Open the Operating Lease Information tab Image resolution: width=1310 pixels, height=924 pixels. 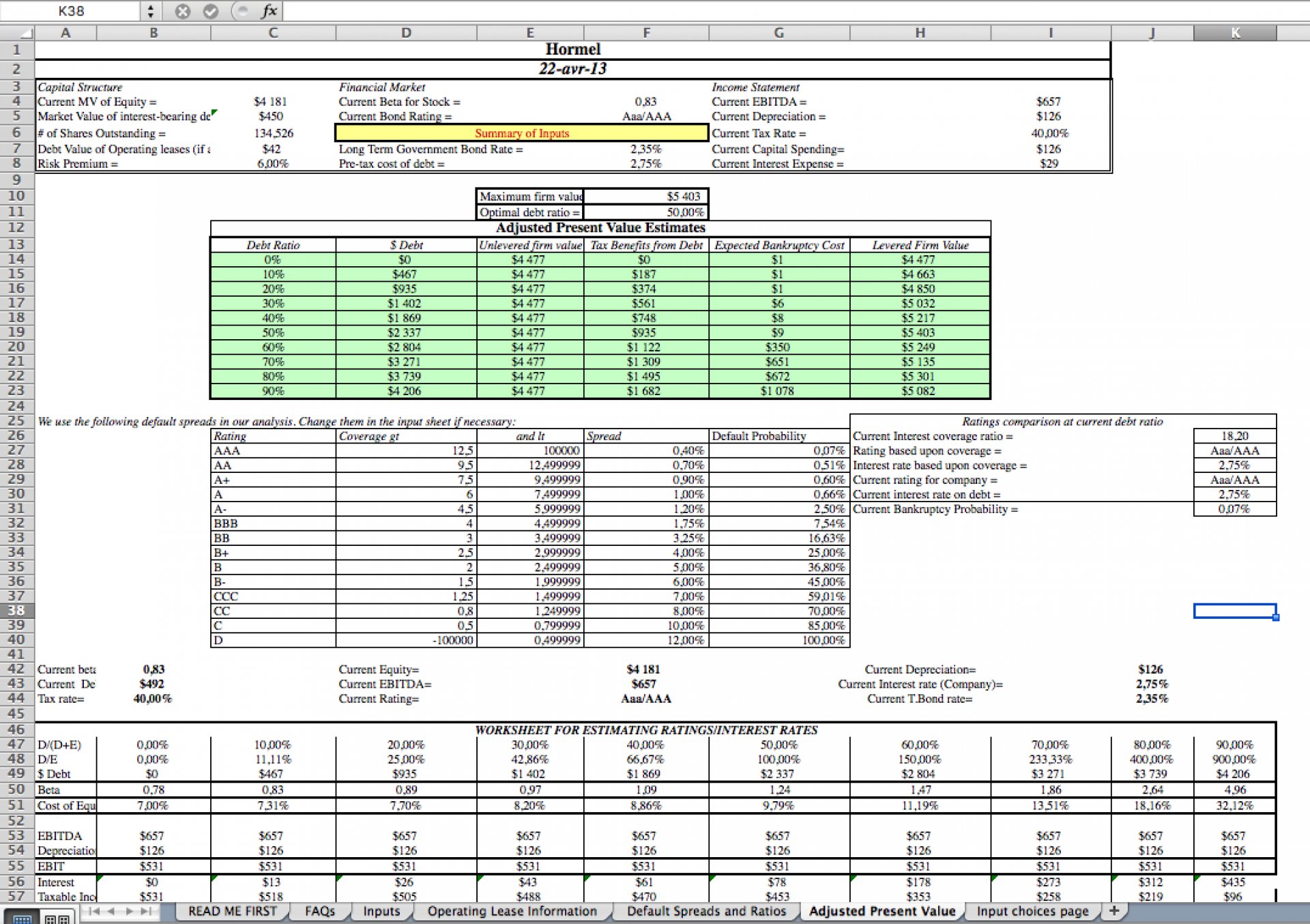pos(512,911)
